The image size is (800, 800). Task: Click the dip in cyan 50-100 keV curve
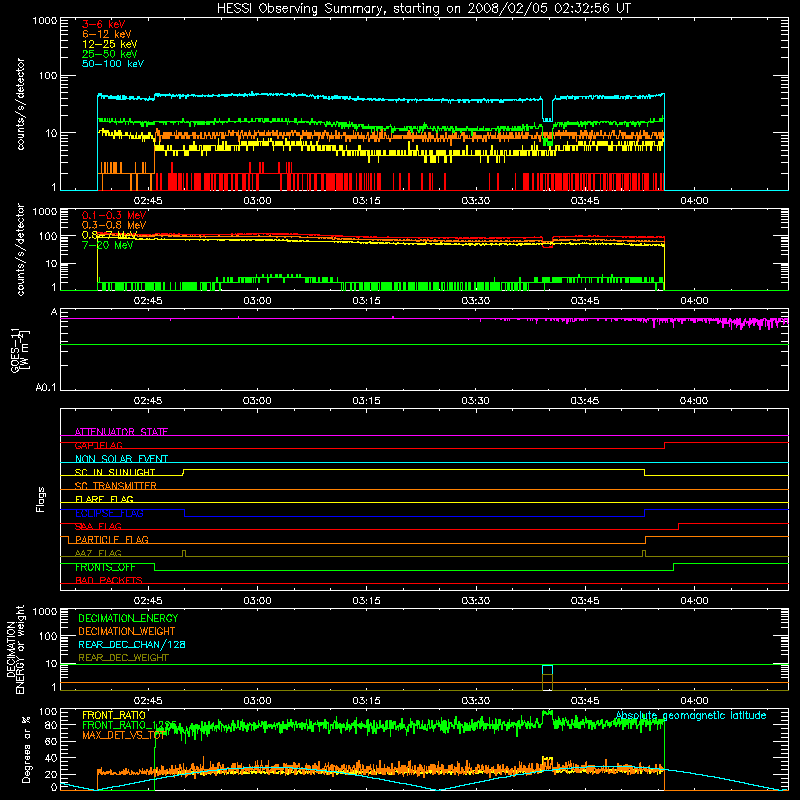(x=547, y=110)
